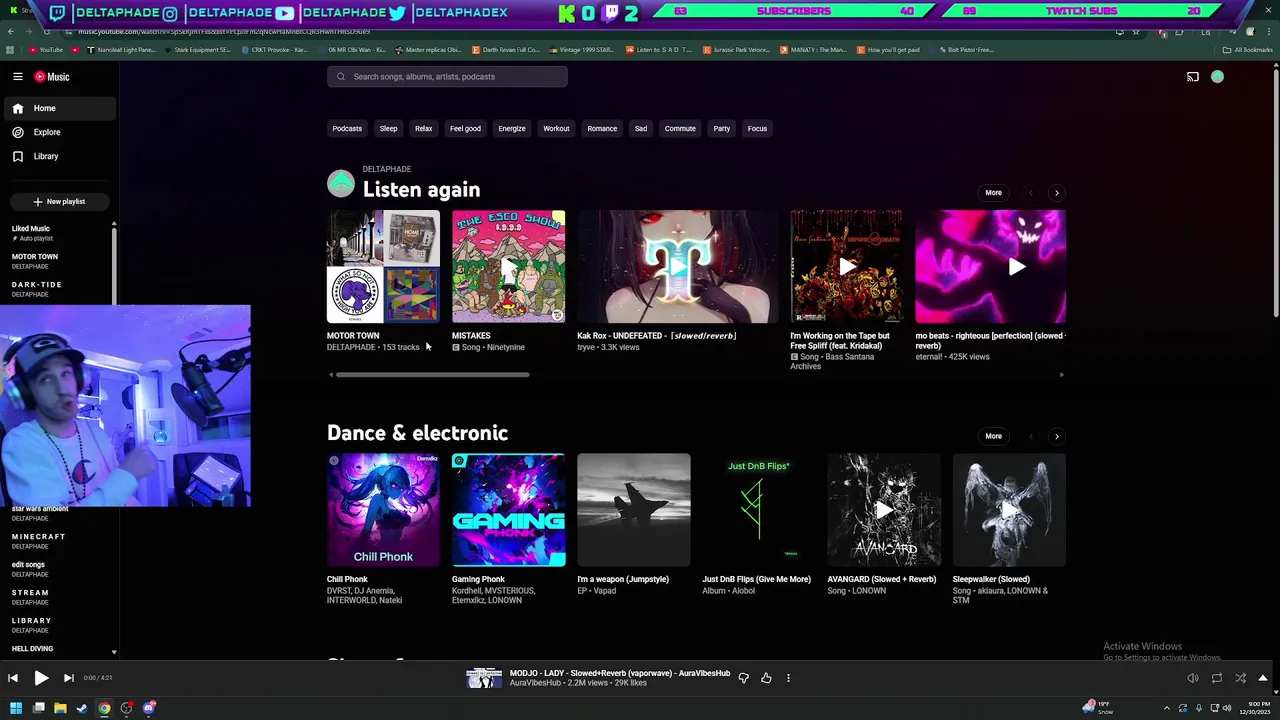
Task: Go to next Listen again carousel page
Action: 1056,192
